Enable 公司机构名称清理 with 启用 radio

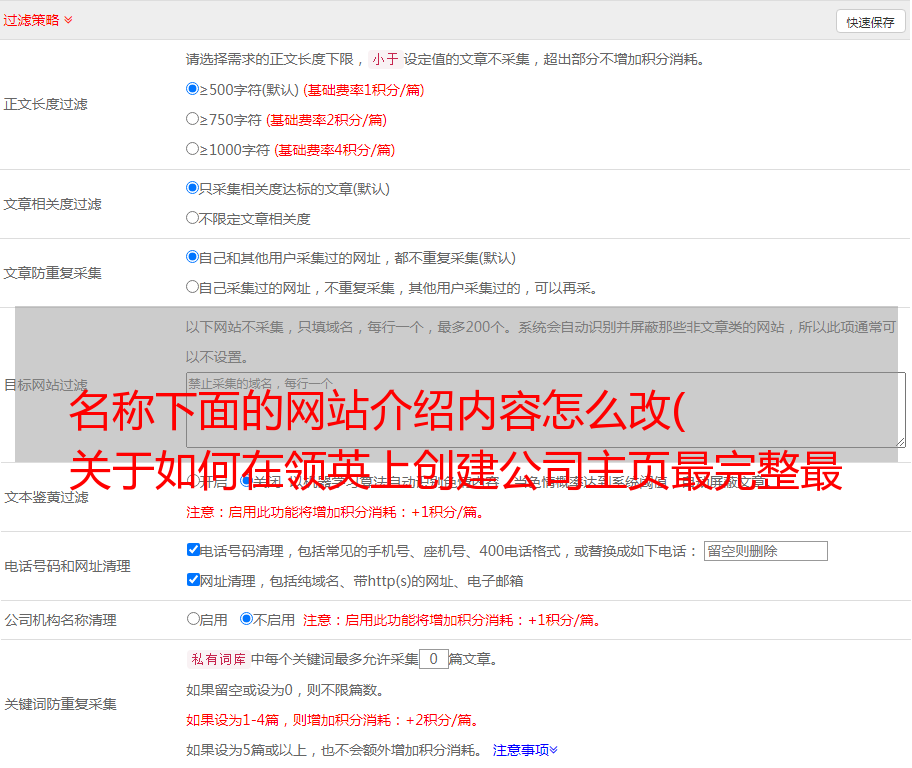[193, 619]
